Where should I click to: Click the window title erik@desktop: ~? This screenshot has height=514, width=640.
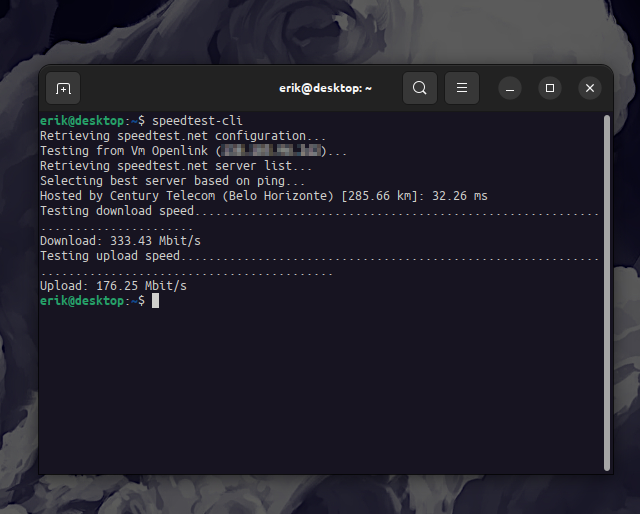tap(325, 88)
